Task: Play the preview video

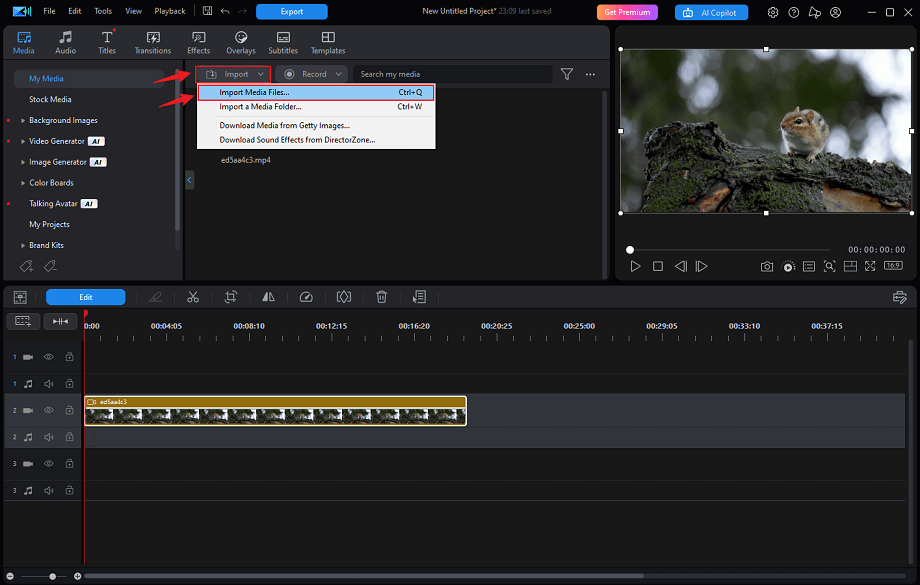Action: (x=635, y=267)
